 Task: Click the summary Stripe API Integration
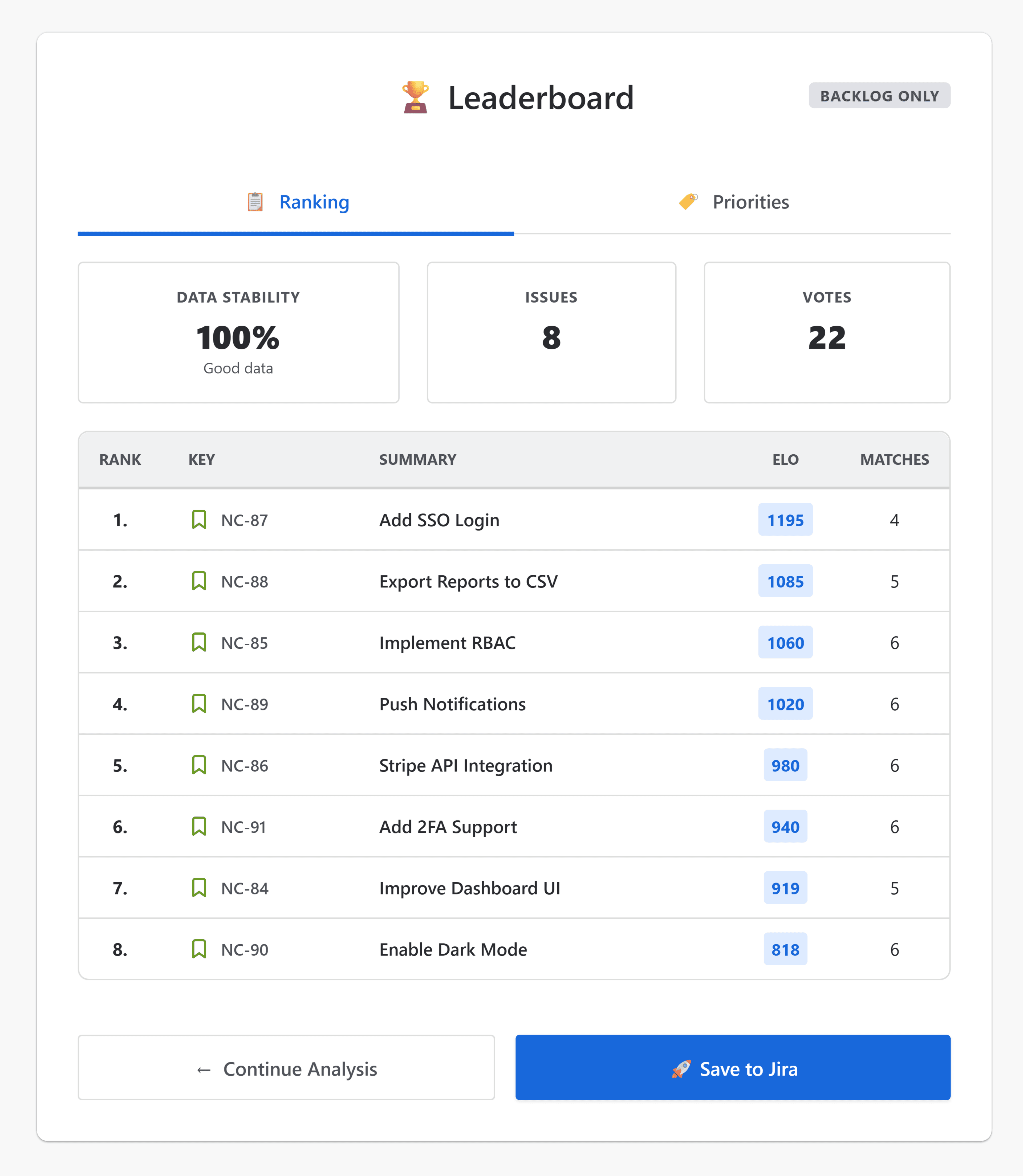[466, 766]
